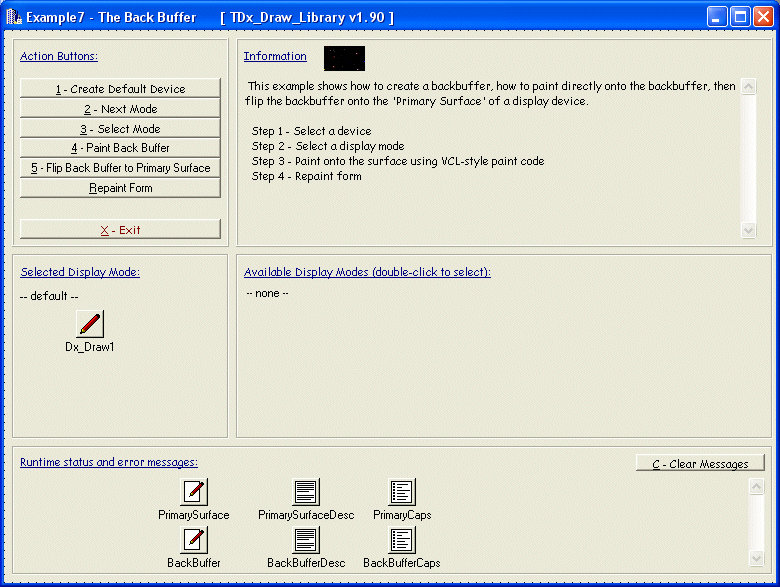Viewport: 780px width, 587px height.
Task: Maximize the Example7 window
Action: click(x=740, y=17)
